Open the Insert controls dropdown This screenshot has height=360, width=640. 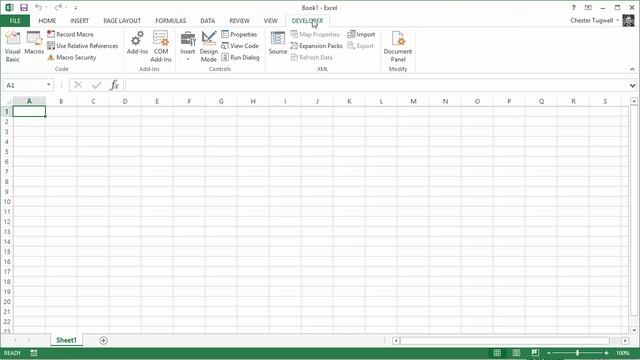coord(188,47)
